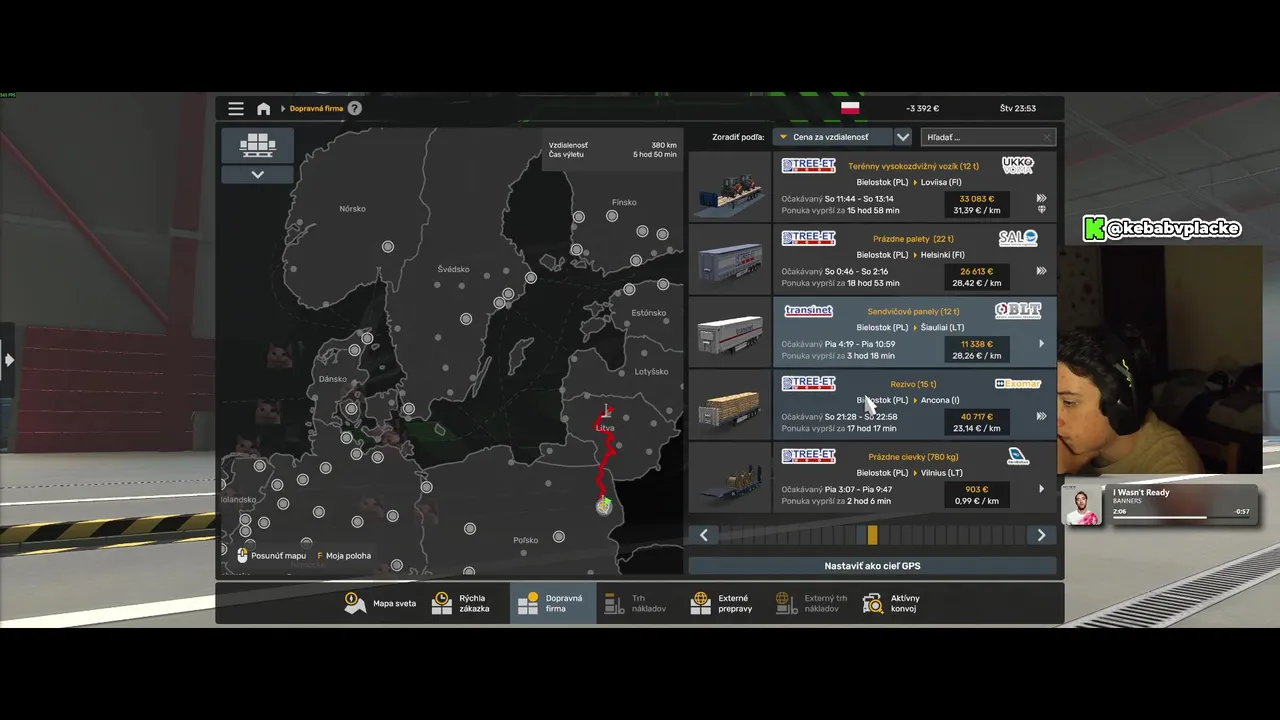Click the arrow icon on Šiauliai job
This screenshot has width=1280, height=720.
click(1041, 343)
